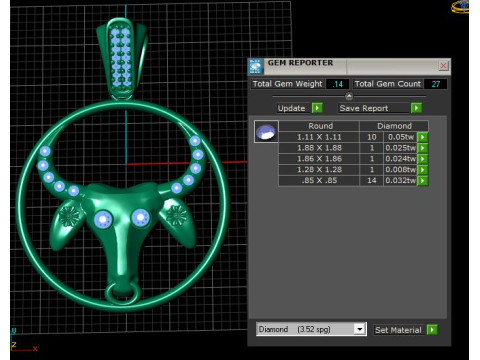The width and height of the screenshot is (480, 360).
Task: Click the Update label button
Action: (x=291, y=108)
